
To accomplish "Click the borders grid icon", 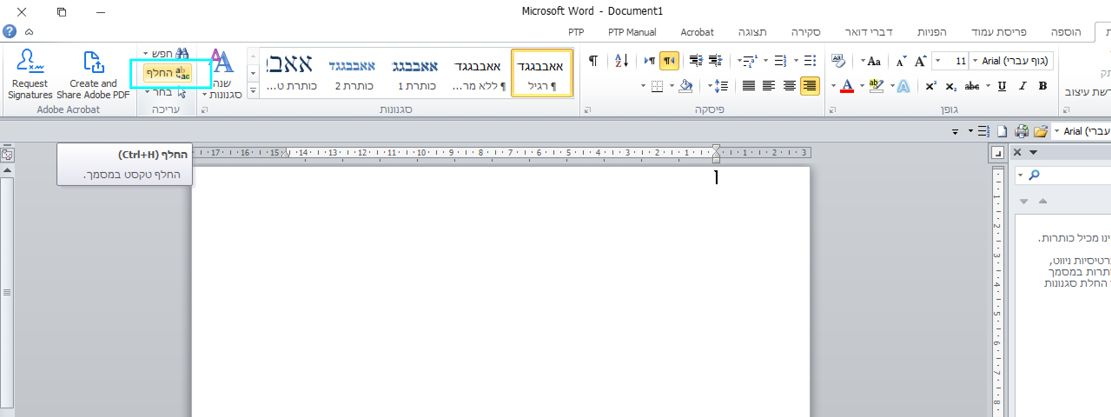I will click(x=658, y=86).
